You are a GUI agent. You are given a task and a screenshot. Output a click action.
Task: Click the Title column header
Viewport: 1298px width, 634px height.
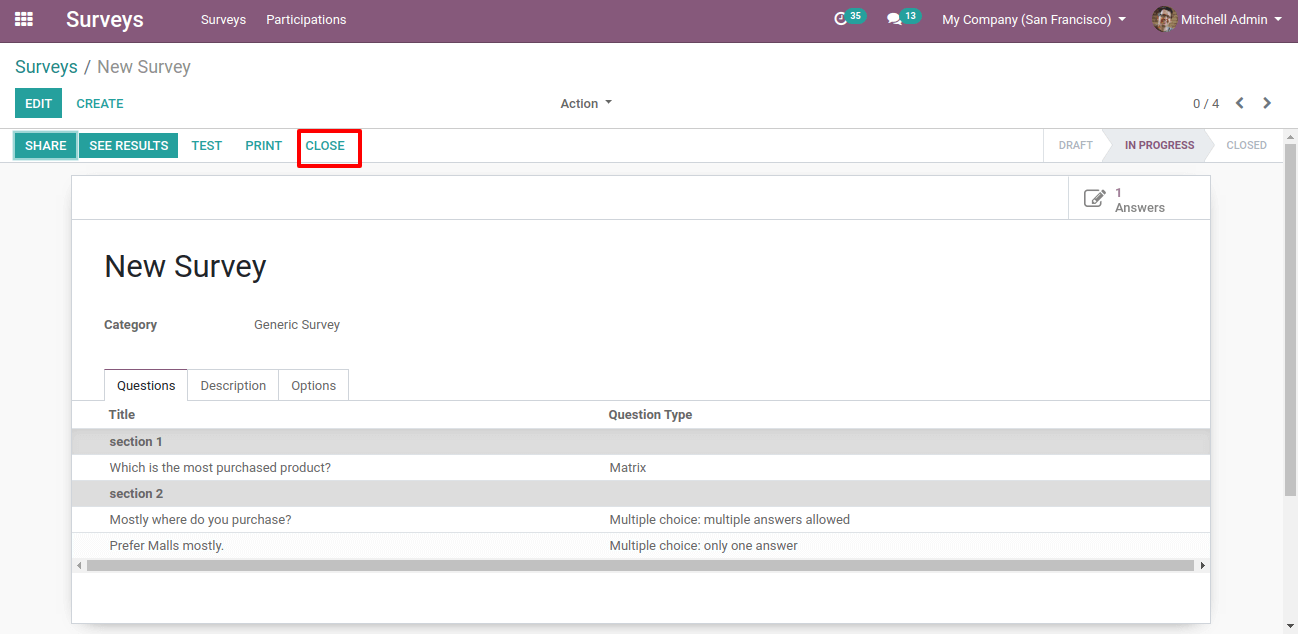[122, 415]
